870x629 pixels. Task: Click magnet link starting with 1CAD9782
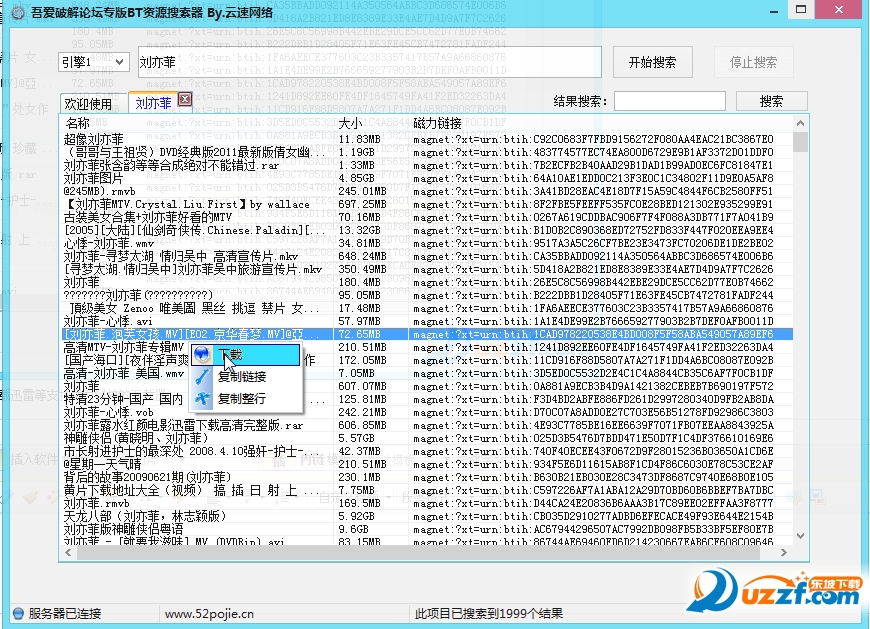[593, 334]
